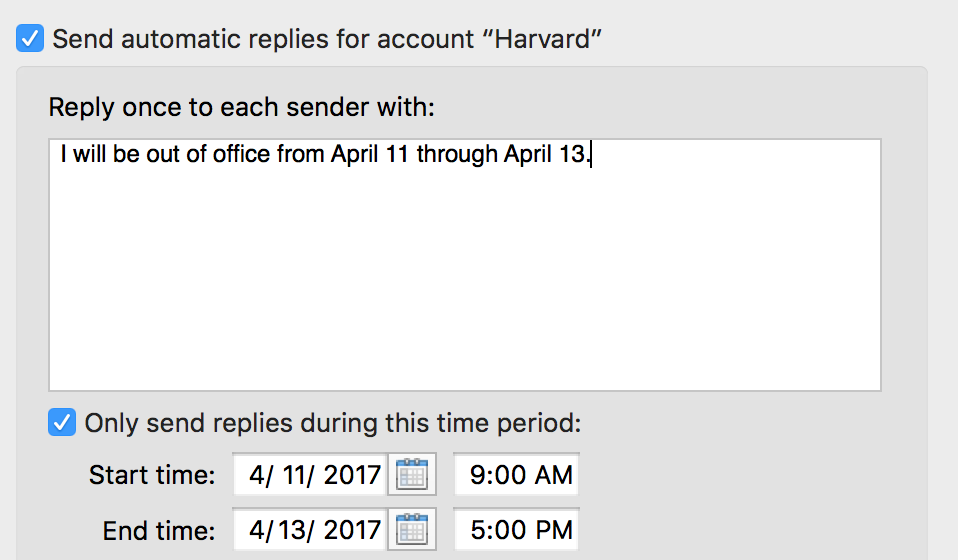Viewport: 958px width, 560px height.
Task: Select the month 4 in the End time date
Action: pyautogui.click(x=256, y=530)
